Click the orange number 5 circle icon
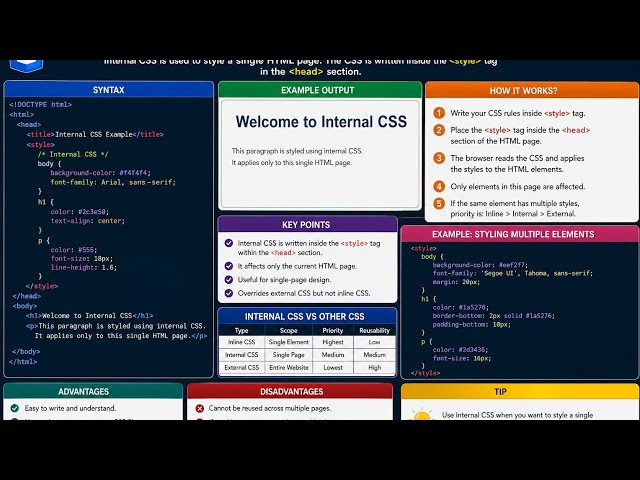Image resolution: width=640 pixels, height=480 pixels. point(439,203)
